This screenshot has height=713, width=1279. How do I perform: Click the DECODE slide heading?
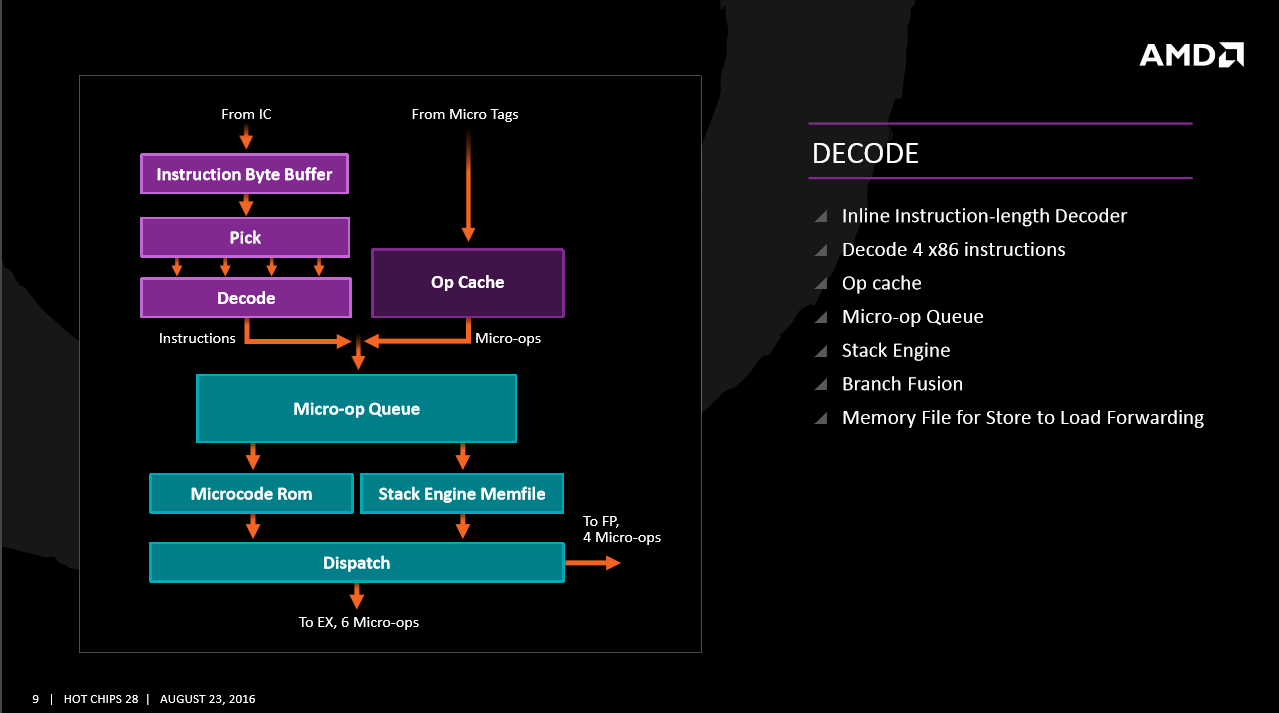coord(865,153)
